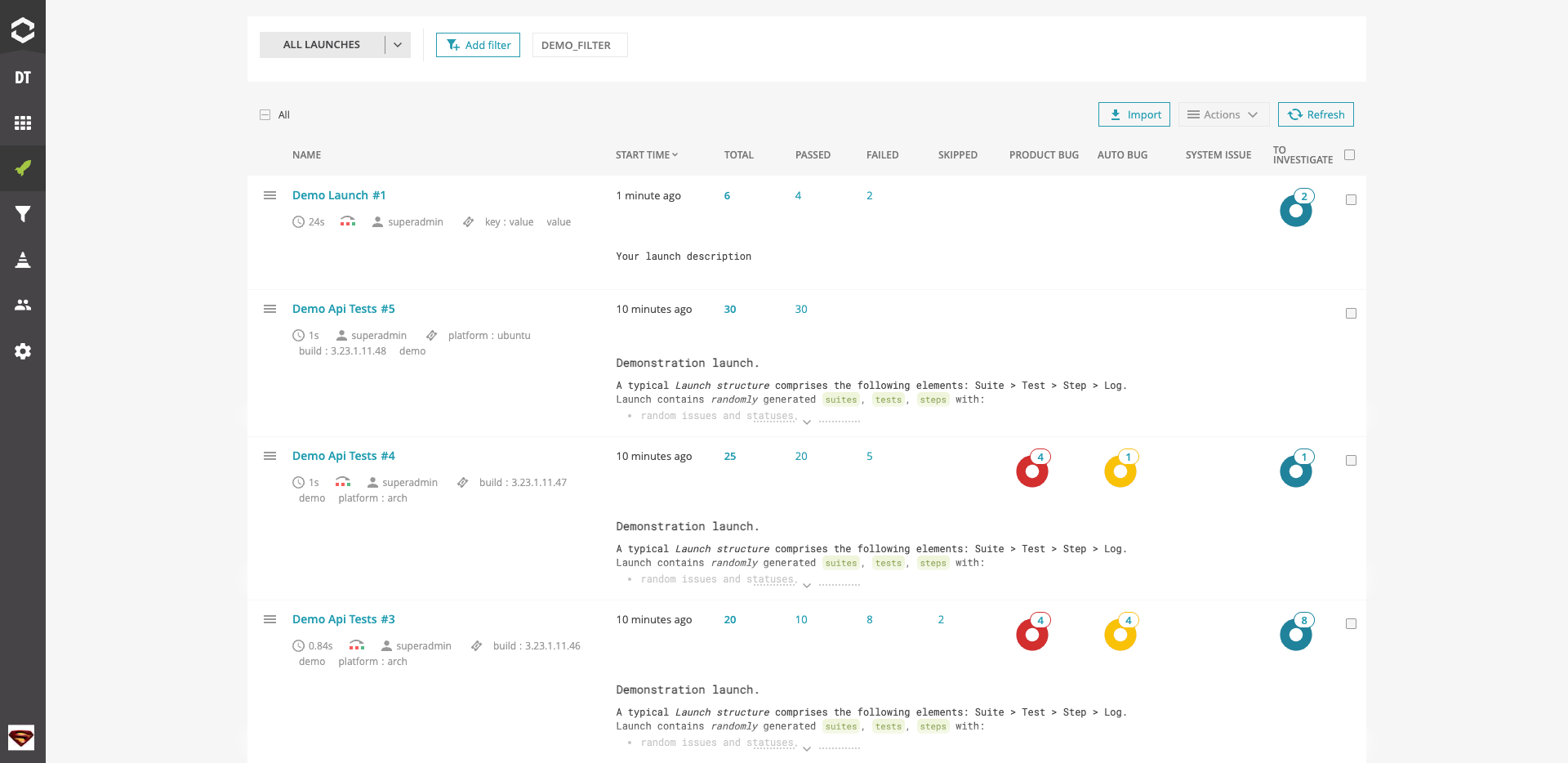Click red Product Bug donut for Tests #4
1568x763 pixels.
click(1032, 471)
